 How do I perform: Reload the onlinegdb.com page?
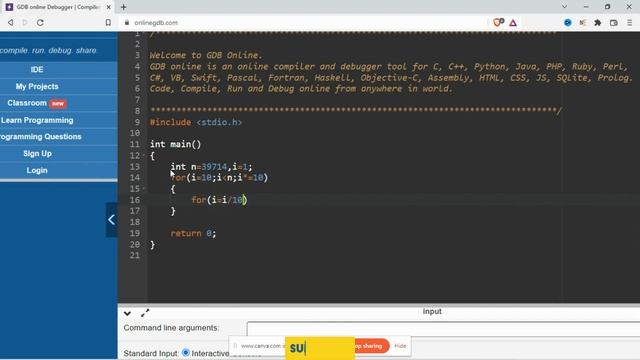pyautogui.click(x=40, y=23)
